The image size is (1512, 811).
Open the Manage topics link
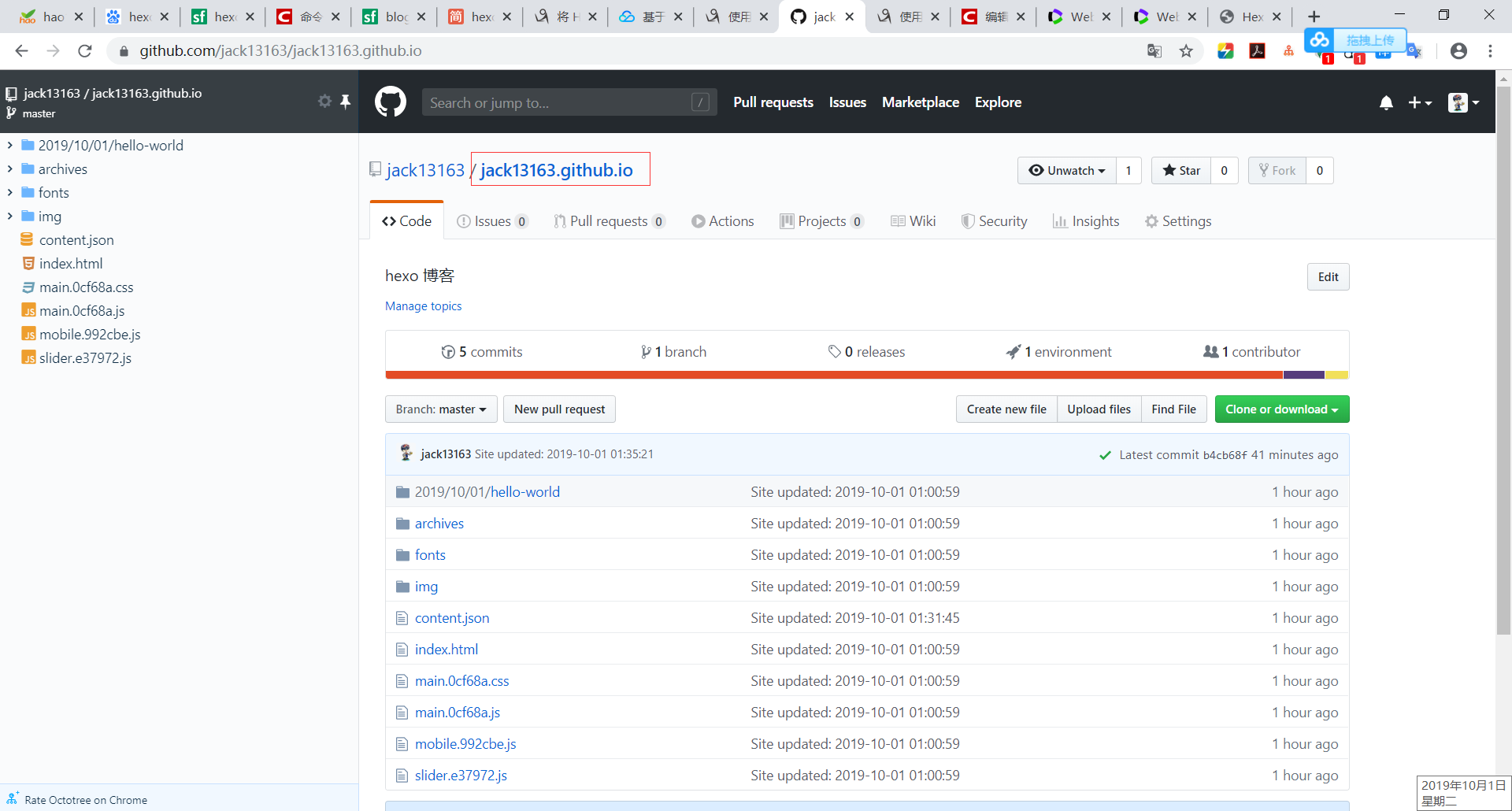(423, 306)
